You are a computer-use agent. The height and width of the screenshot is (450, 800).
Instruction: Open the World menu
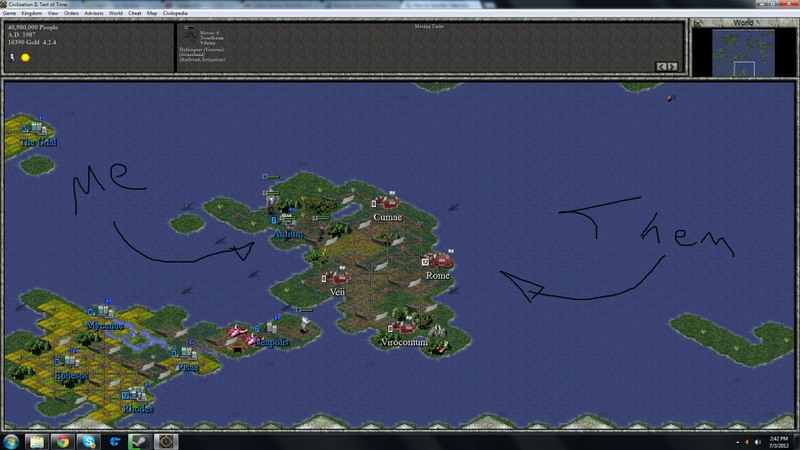(x=116, y=13)
